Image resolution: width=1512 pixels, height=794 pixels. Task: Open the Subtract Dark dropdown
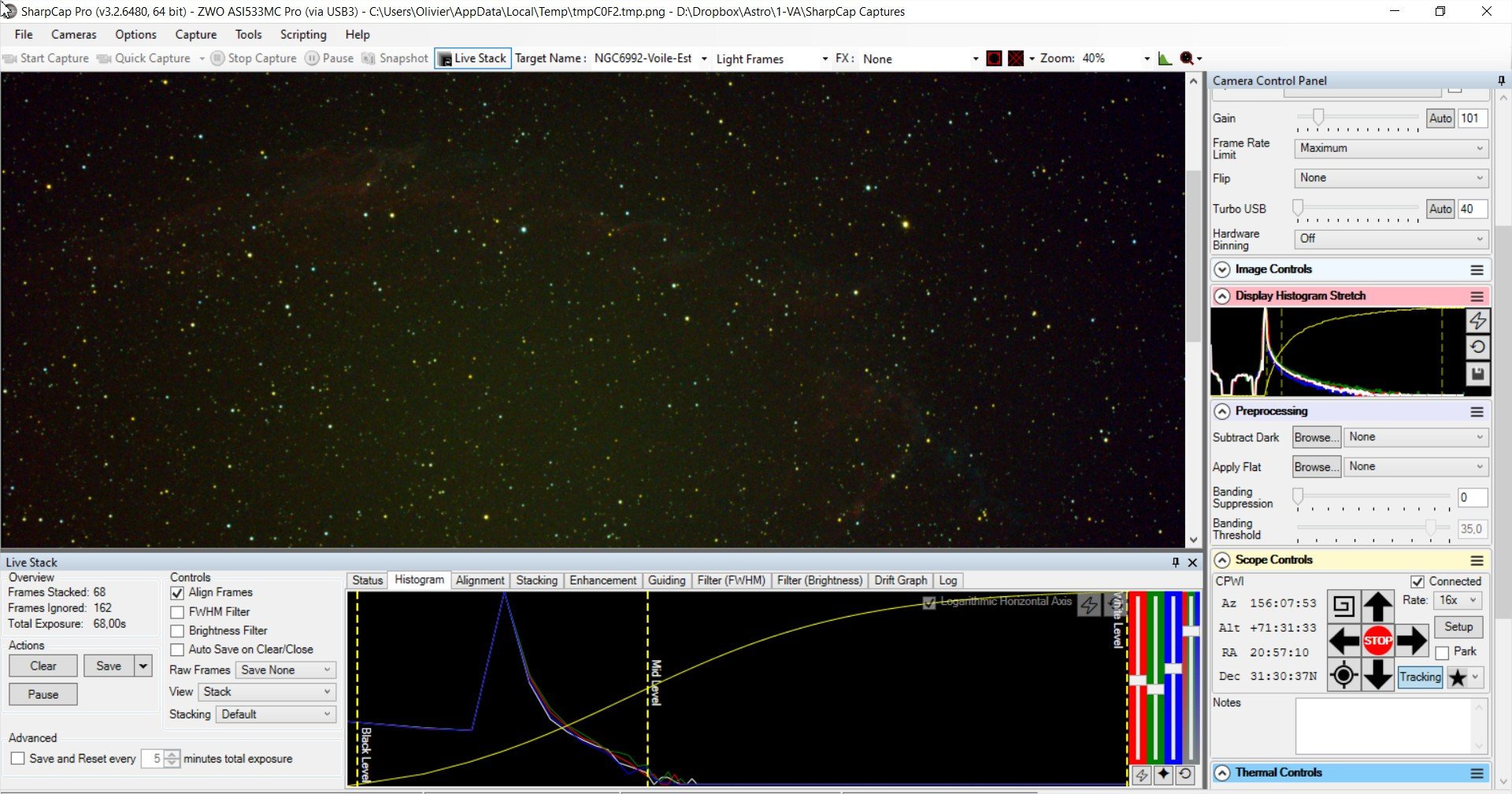1415,437
